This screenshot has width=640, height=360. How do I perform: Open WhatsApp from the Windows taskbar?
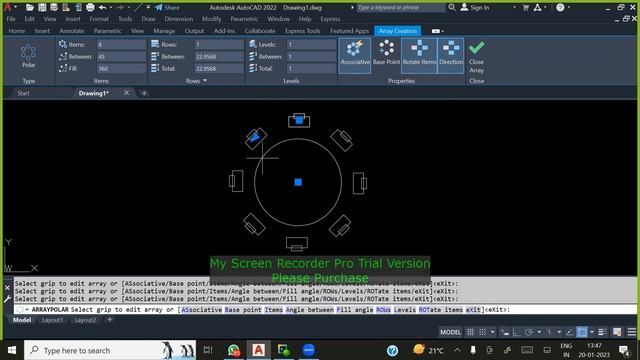[x=233, y=350]
